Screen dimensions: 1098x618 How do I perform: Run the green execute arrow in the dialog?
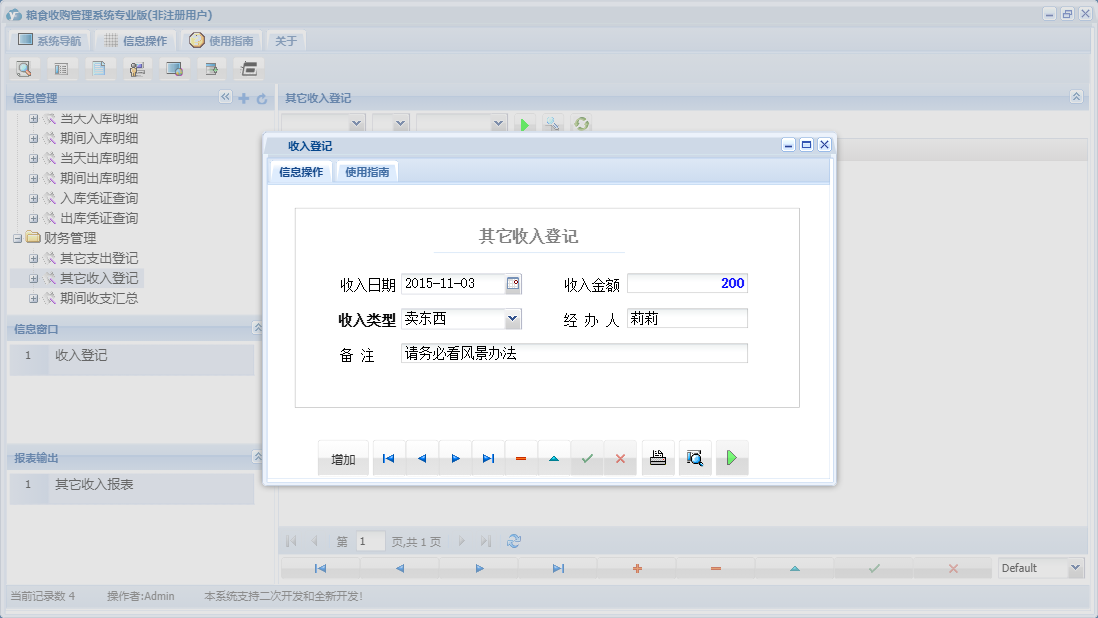click(732, 458)
